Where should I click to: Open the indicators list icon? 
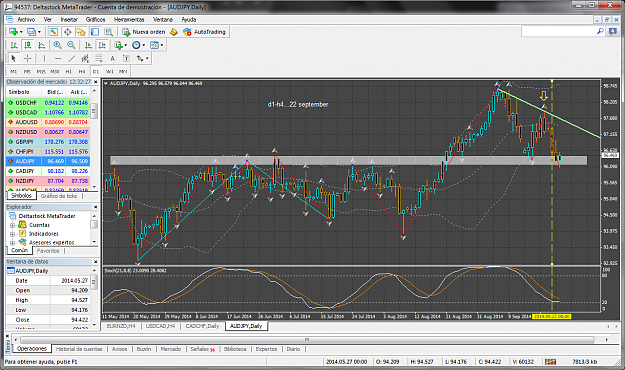coord(118,45)
